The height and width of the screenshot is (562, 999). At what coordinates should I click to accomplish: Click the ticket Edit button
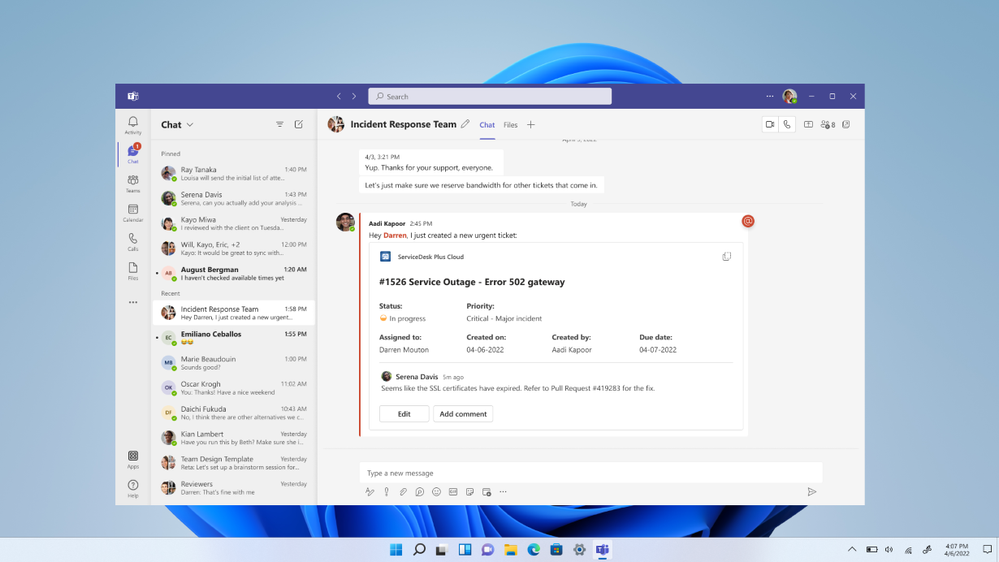(x=404, y=414)
